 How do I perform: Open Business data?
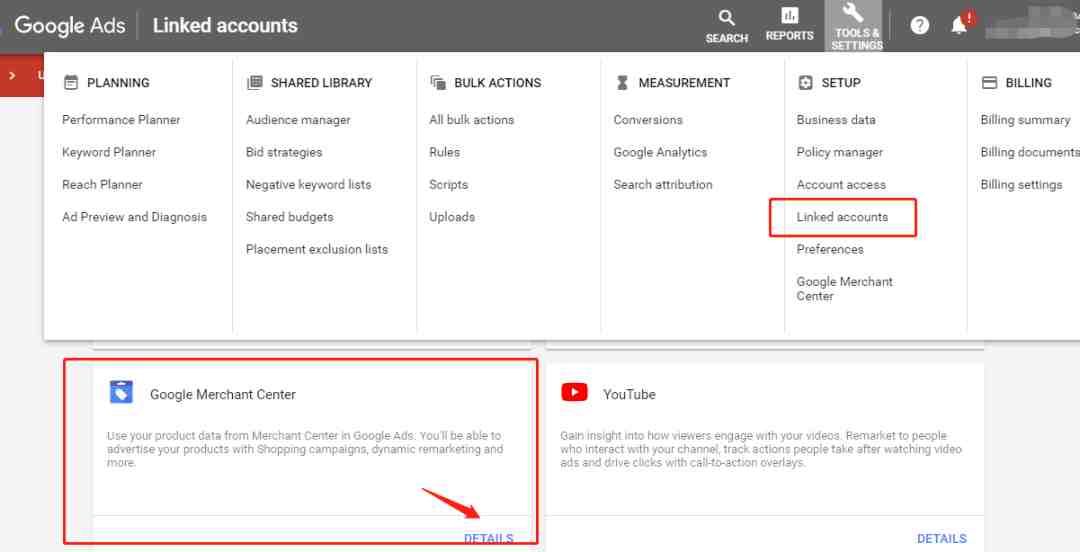(836, 120)
